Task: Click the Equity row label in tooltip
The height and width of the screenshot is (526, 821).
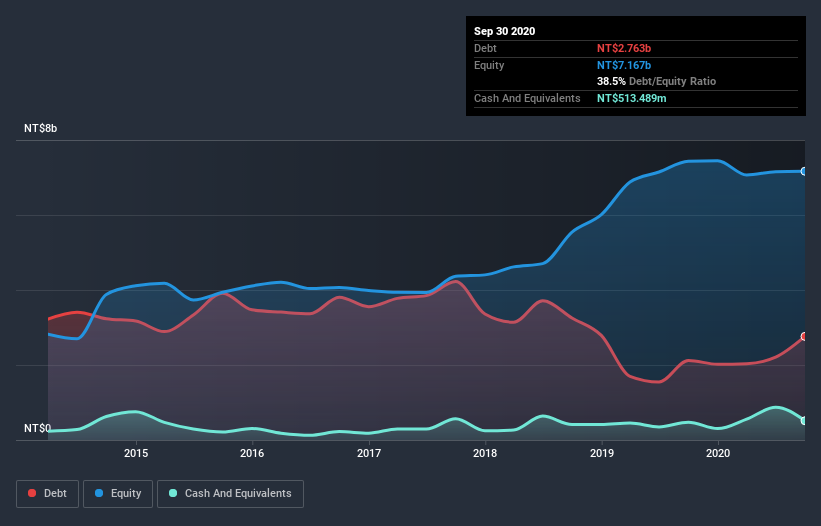Action: (x=489, y=65)
